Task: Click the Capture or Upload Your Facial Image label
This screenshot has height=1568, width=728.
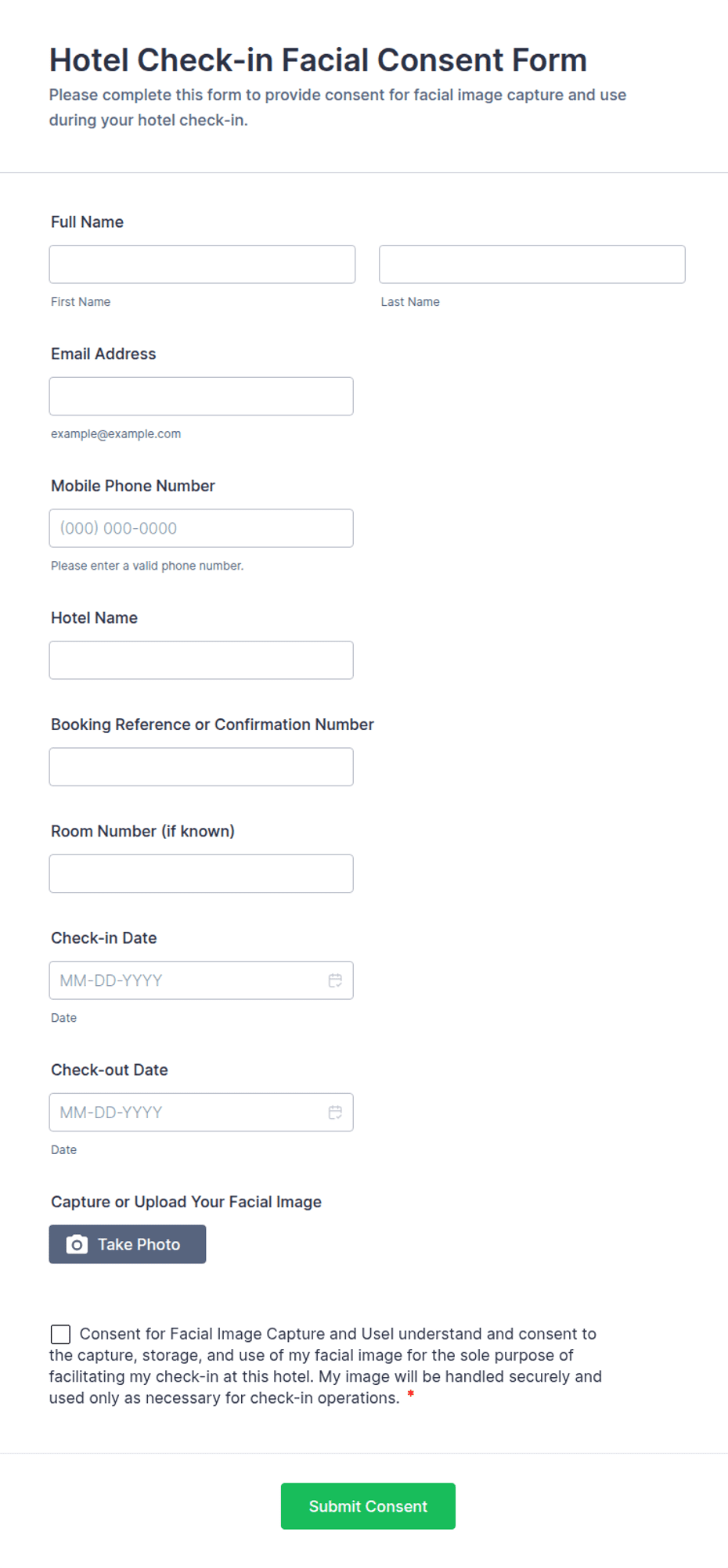Action: pyautogui.click(x=186, y=1202)
